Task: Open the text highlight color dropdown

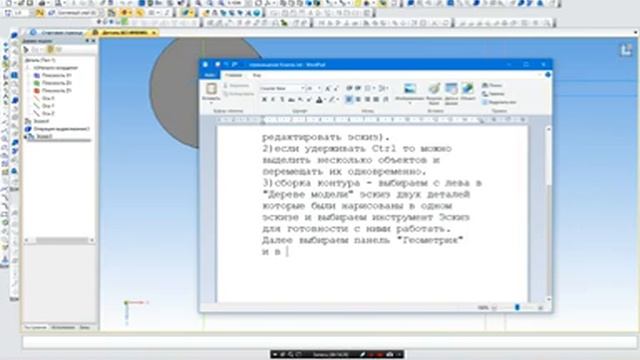Action: pyautogui.click(x=338, y=99)
